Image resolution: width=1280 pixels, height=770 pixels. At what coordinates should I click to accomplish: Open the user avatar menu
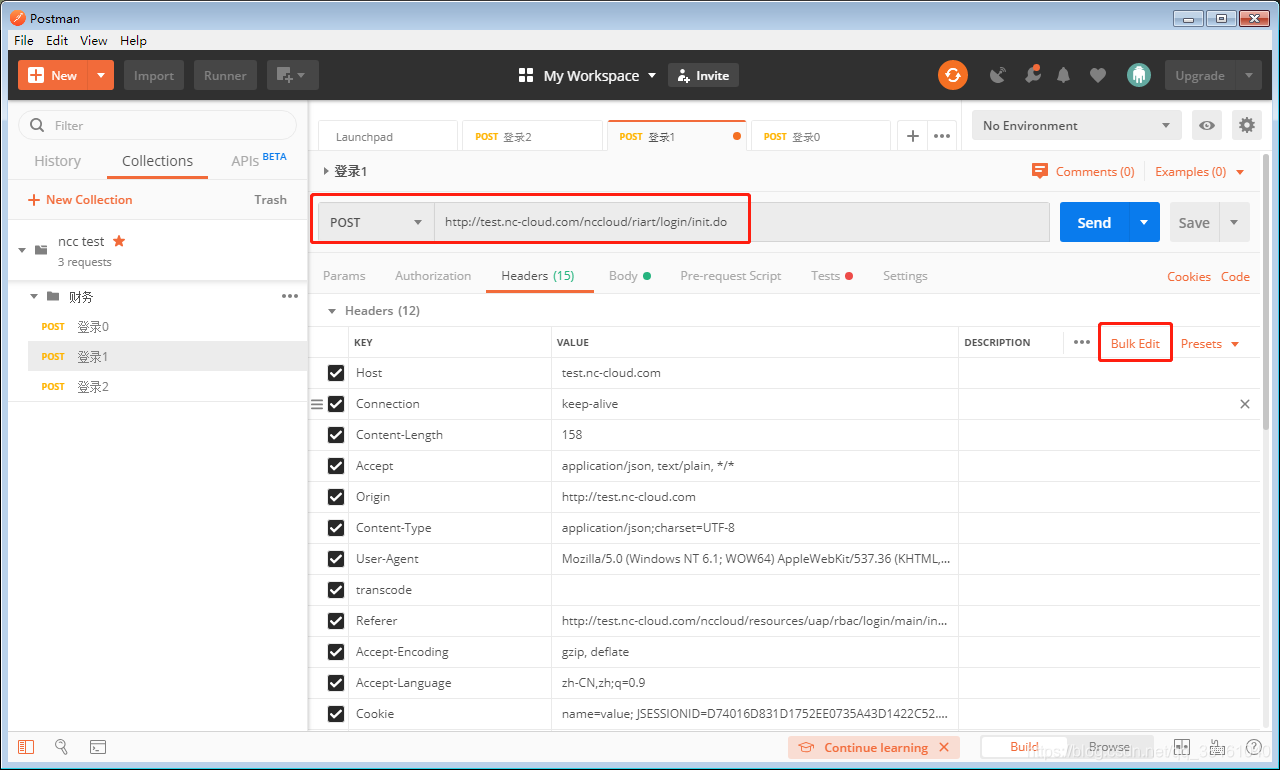[1138, 75]
